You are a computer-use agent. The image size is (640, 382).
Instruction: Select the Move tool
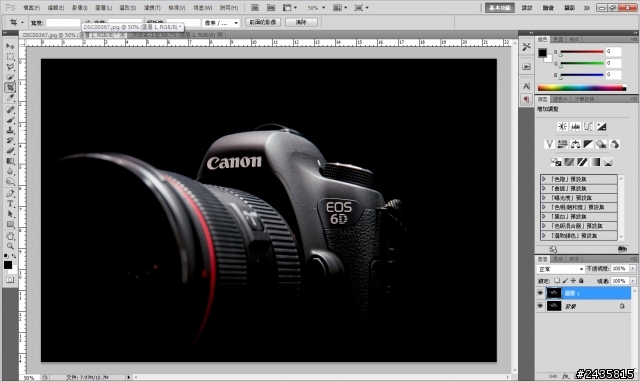click(10, 47)
